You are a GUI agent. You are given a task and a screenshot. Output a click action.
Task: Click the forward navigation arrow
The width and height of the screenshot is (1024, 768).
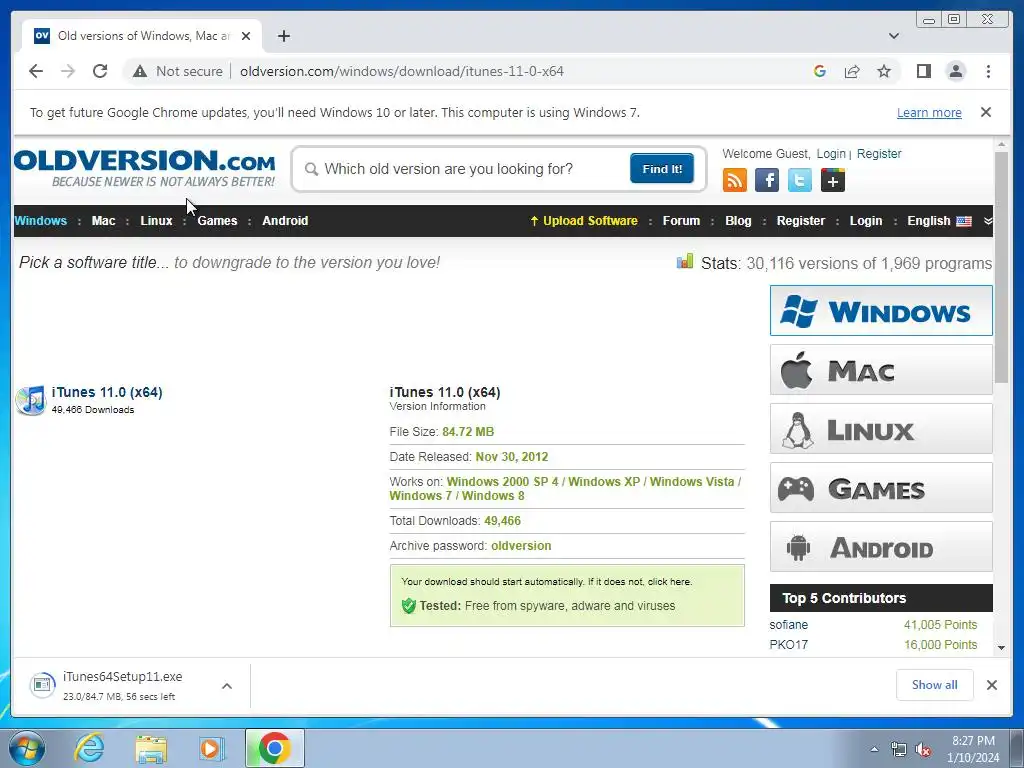pyautogui.click(x=68, y=71)
